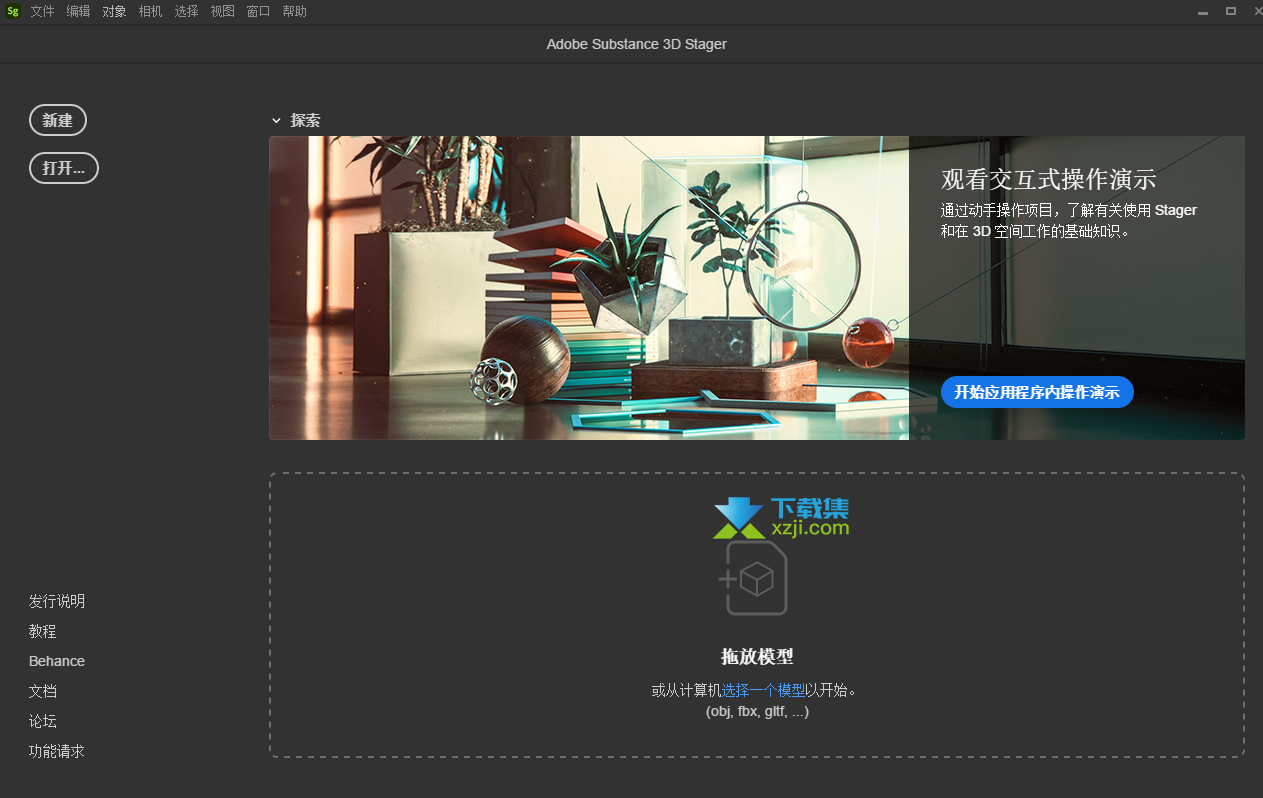Viewport: 1263px width, 798px height.
Task: Start the 开始应用程序内操作演示 walkthrough
Action: tap(1037, 392)
